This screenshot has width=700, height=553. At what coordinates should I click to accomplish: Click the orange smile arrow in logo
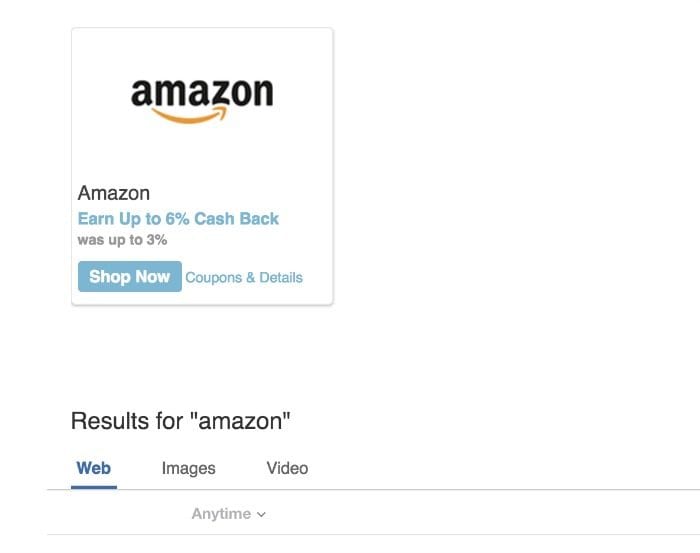[x=189, y=115]
